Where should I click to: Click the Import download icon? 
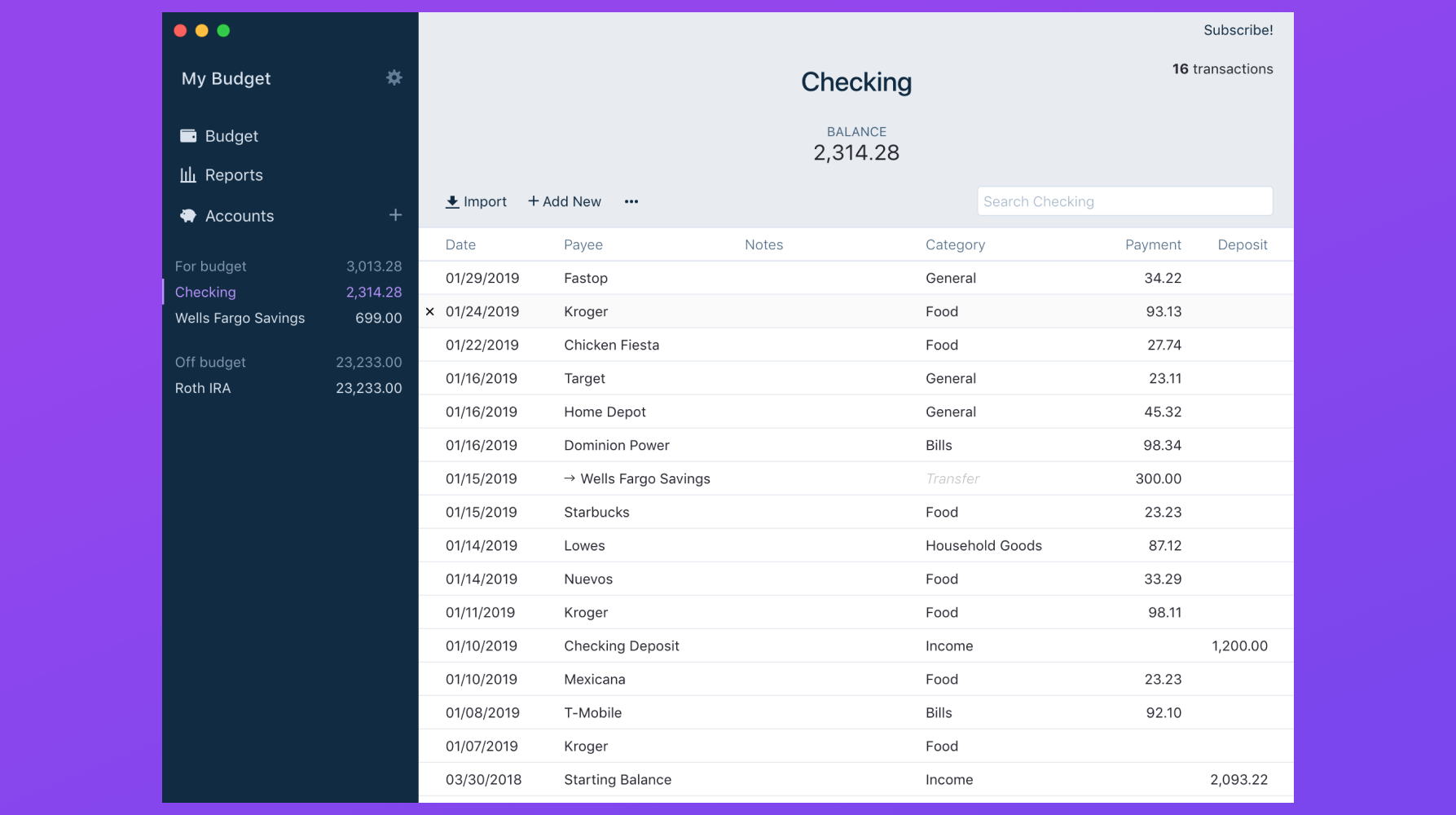(452, 201)
